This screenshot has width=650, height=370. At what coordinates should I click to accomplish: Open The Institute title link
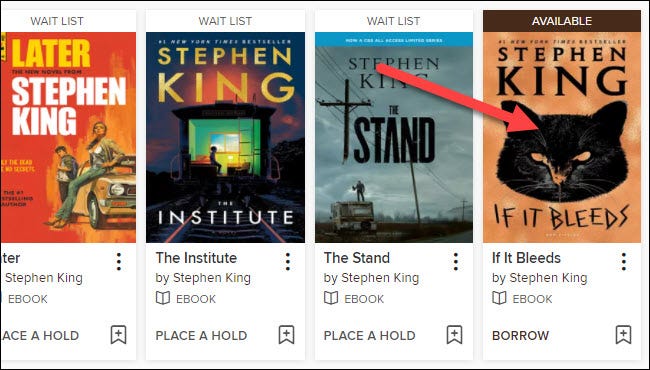coord(196,258)
